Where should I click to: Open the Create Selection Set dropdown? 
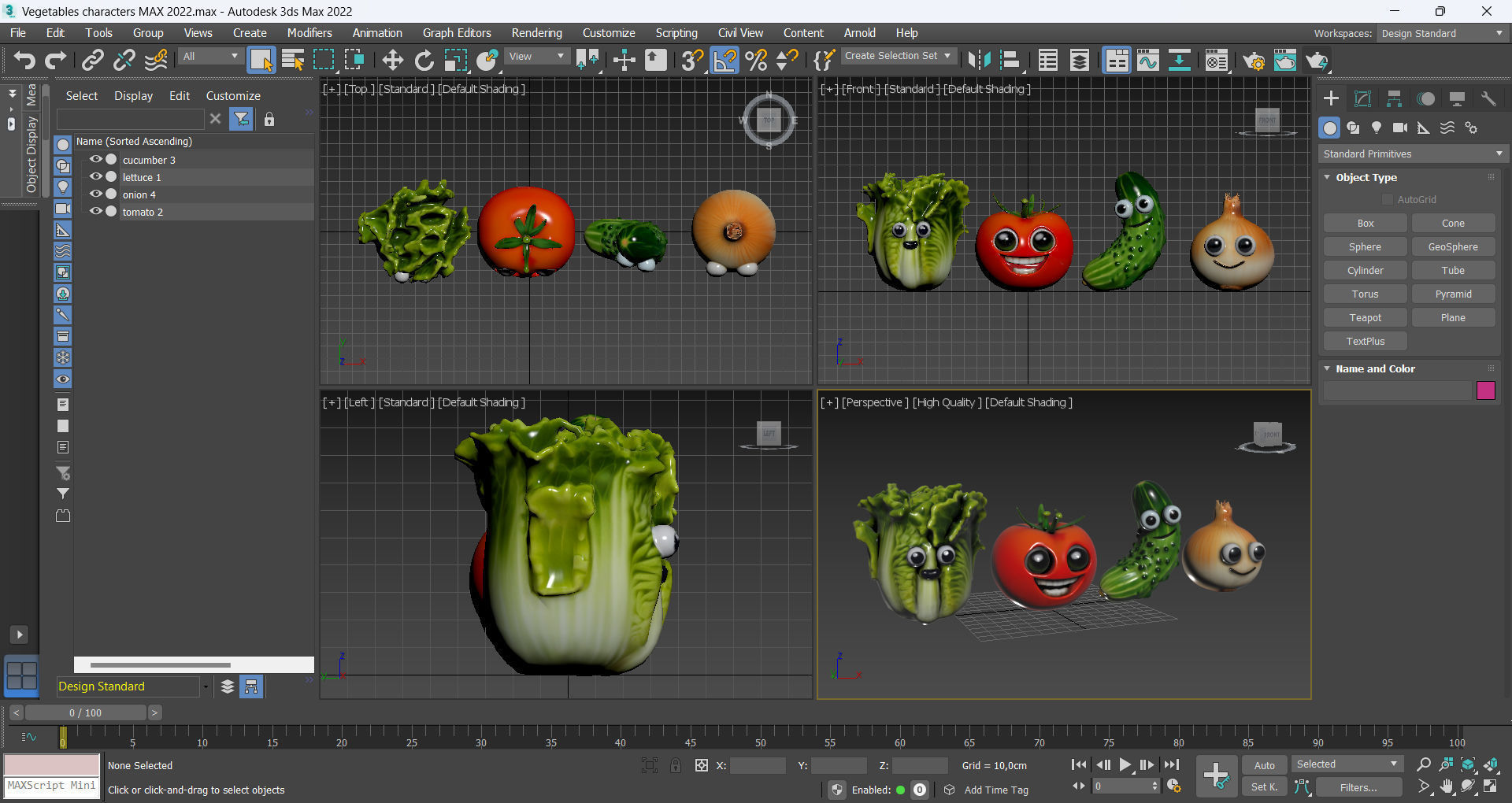point(898,56)
